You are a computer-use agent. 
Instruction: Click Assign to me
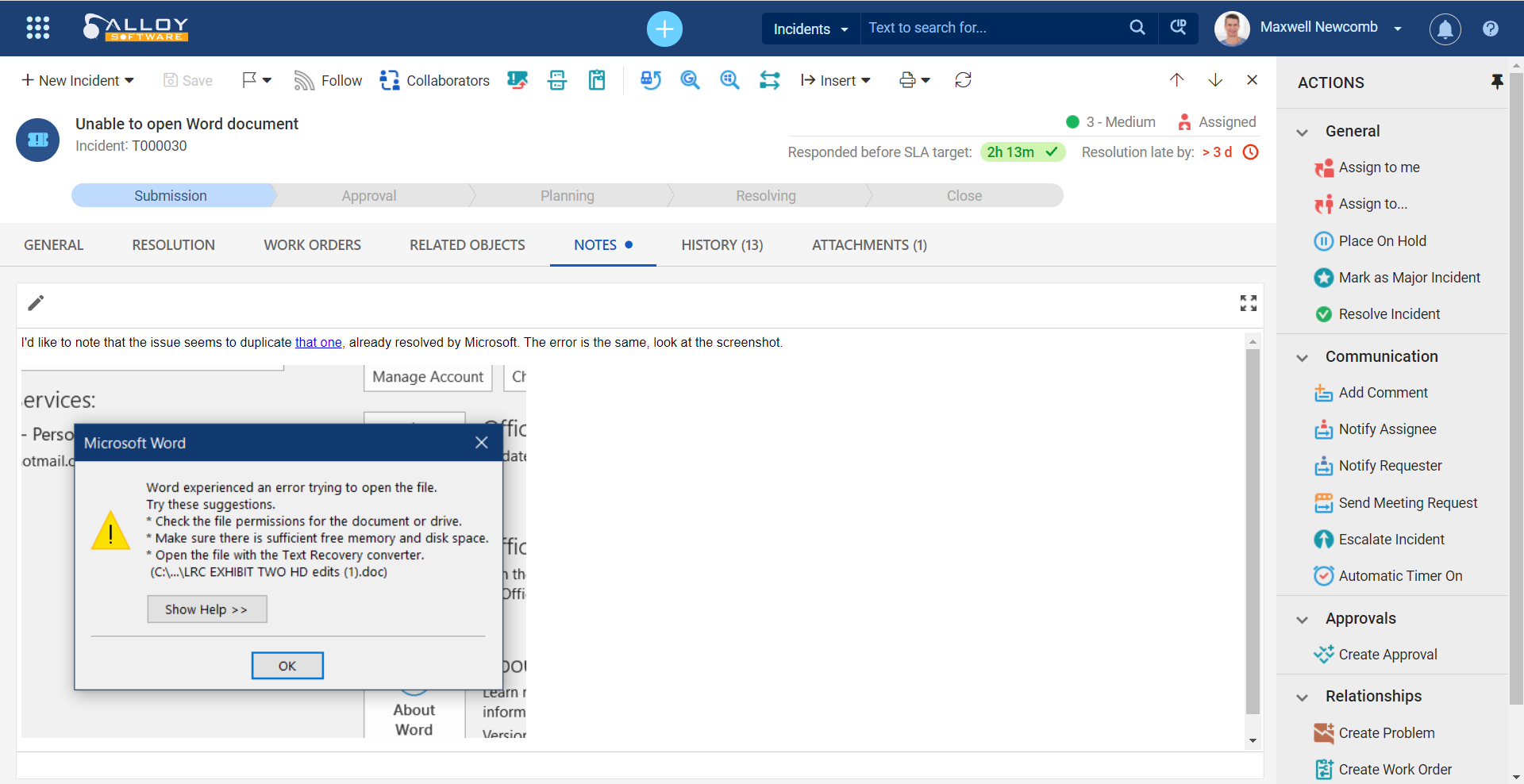click(1367, 167)
